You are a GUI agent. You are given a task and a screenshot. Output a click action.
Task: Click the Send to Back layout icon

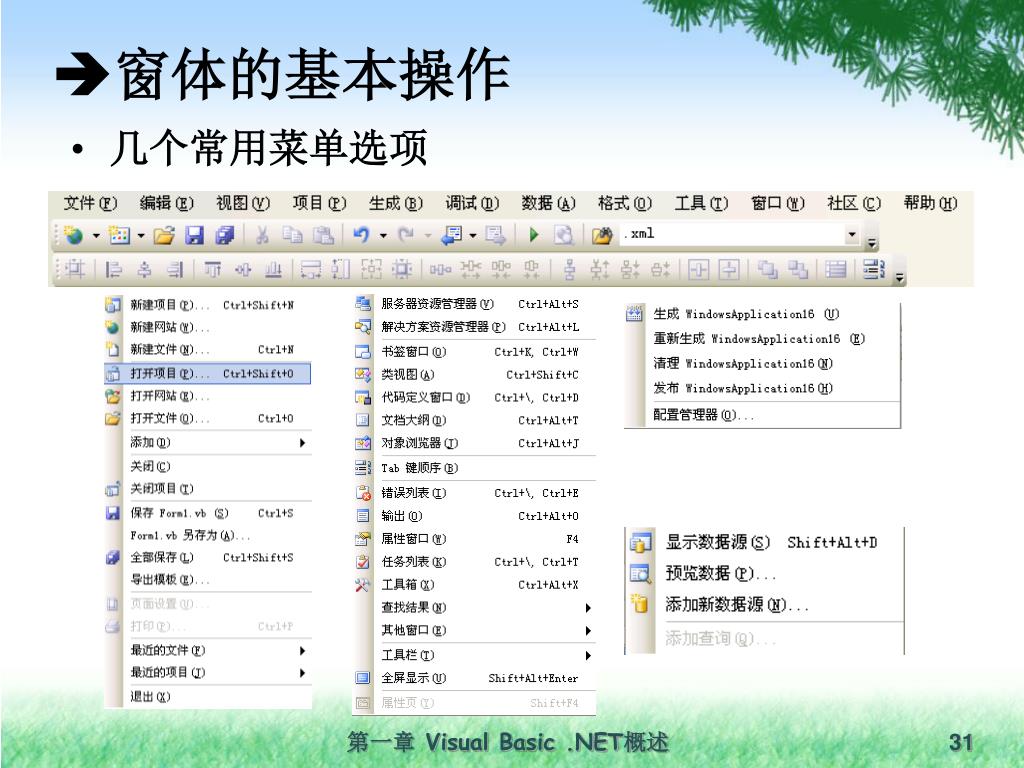(x=797, y=269)
